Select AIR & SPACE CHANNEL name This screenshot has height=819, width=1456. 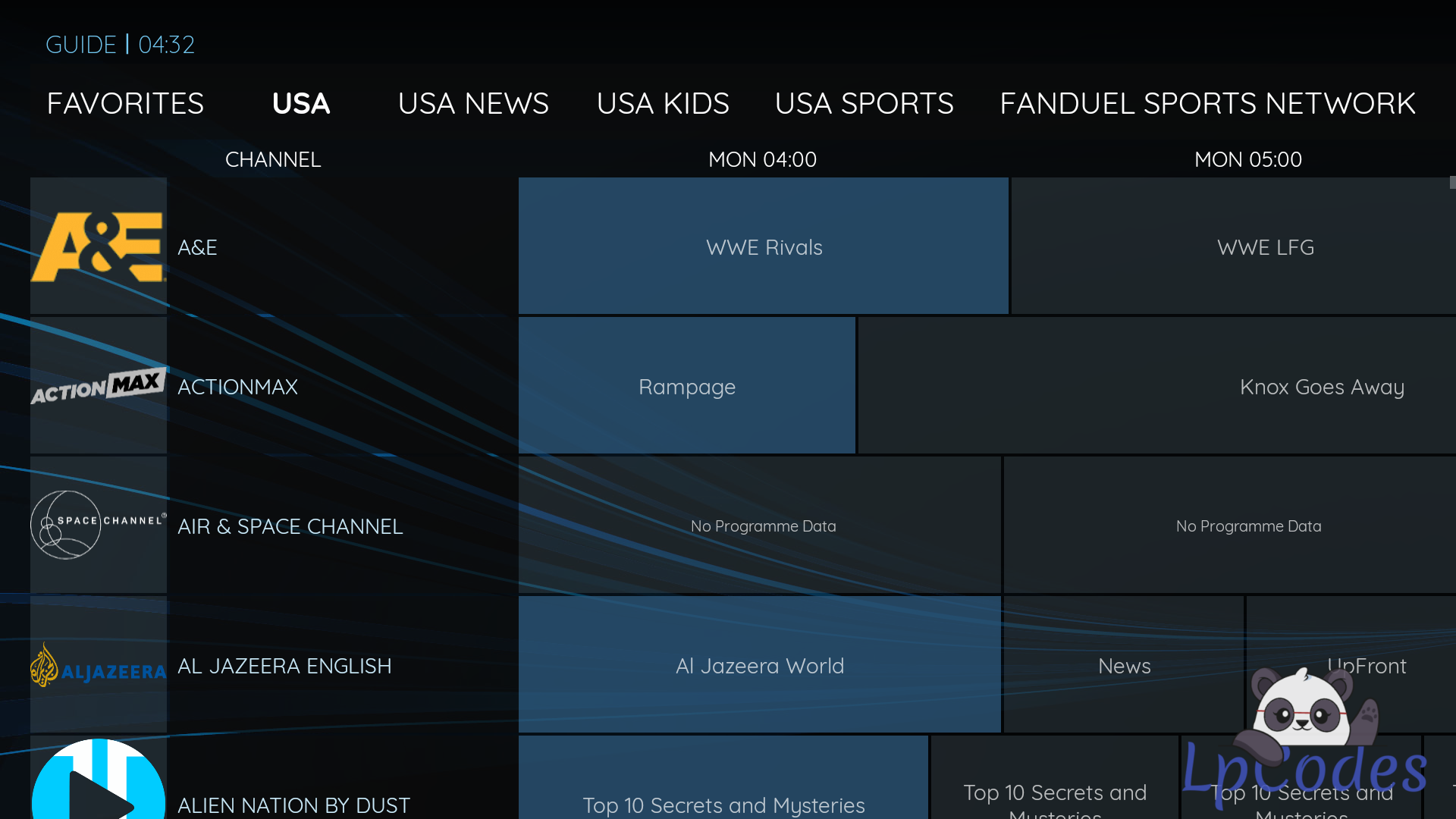point(290,526)
